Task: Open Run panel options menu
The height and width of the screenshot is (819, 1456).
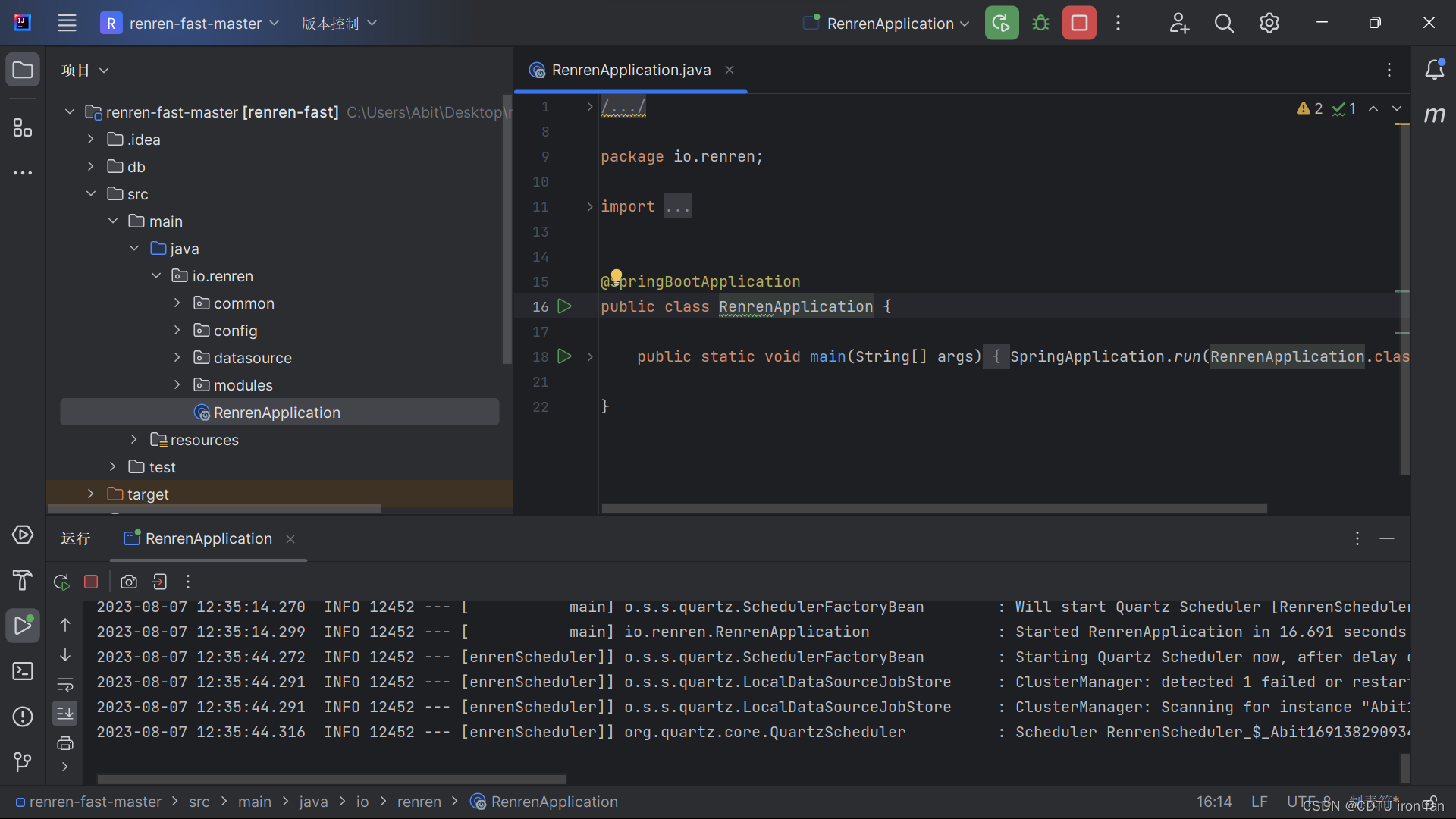Action: tap(1357, 538)
